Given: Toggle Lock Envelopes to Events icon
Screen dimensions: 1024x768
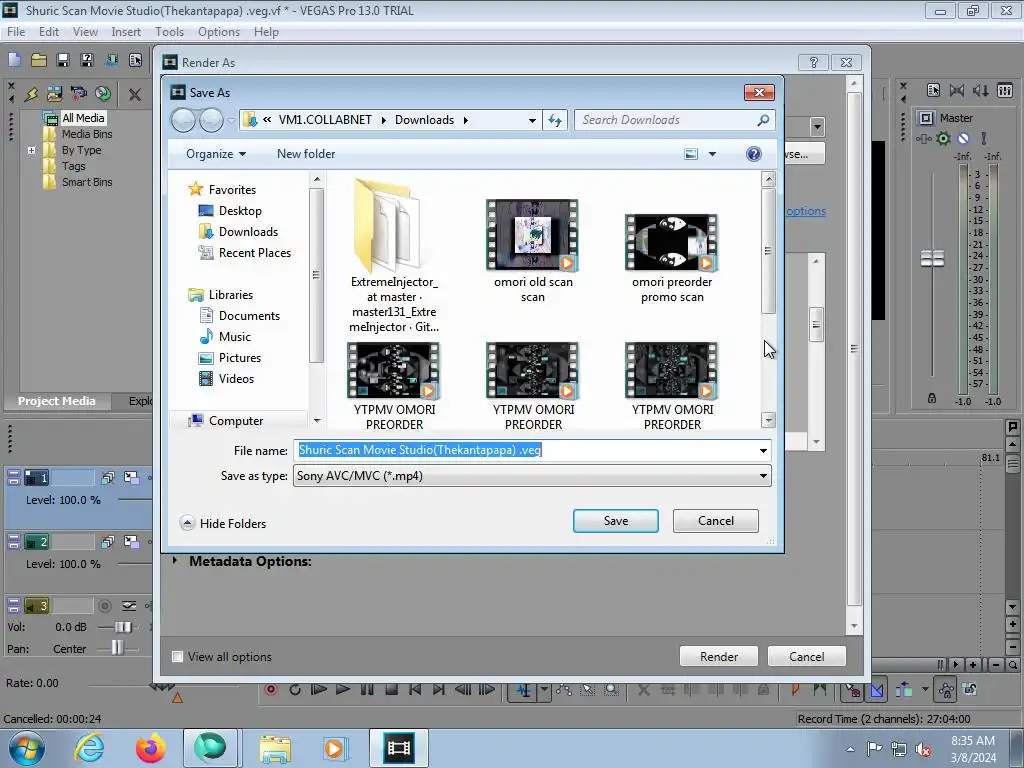Looking at the screenshot, I should pyautogui.click(x=946, y=689).
